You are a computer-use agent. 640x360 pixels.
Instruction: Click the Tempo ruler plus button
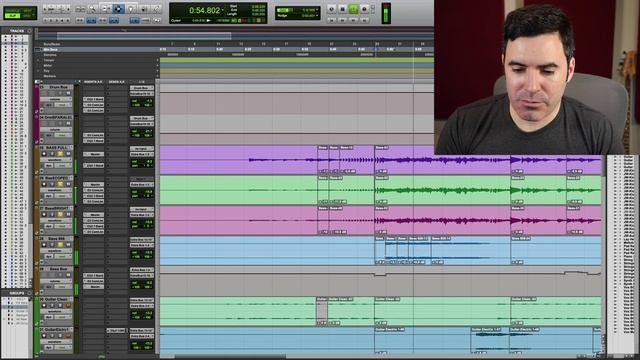point(158,60)
